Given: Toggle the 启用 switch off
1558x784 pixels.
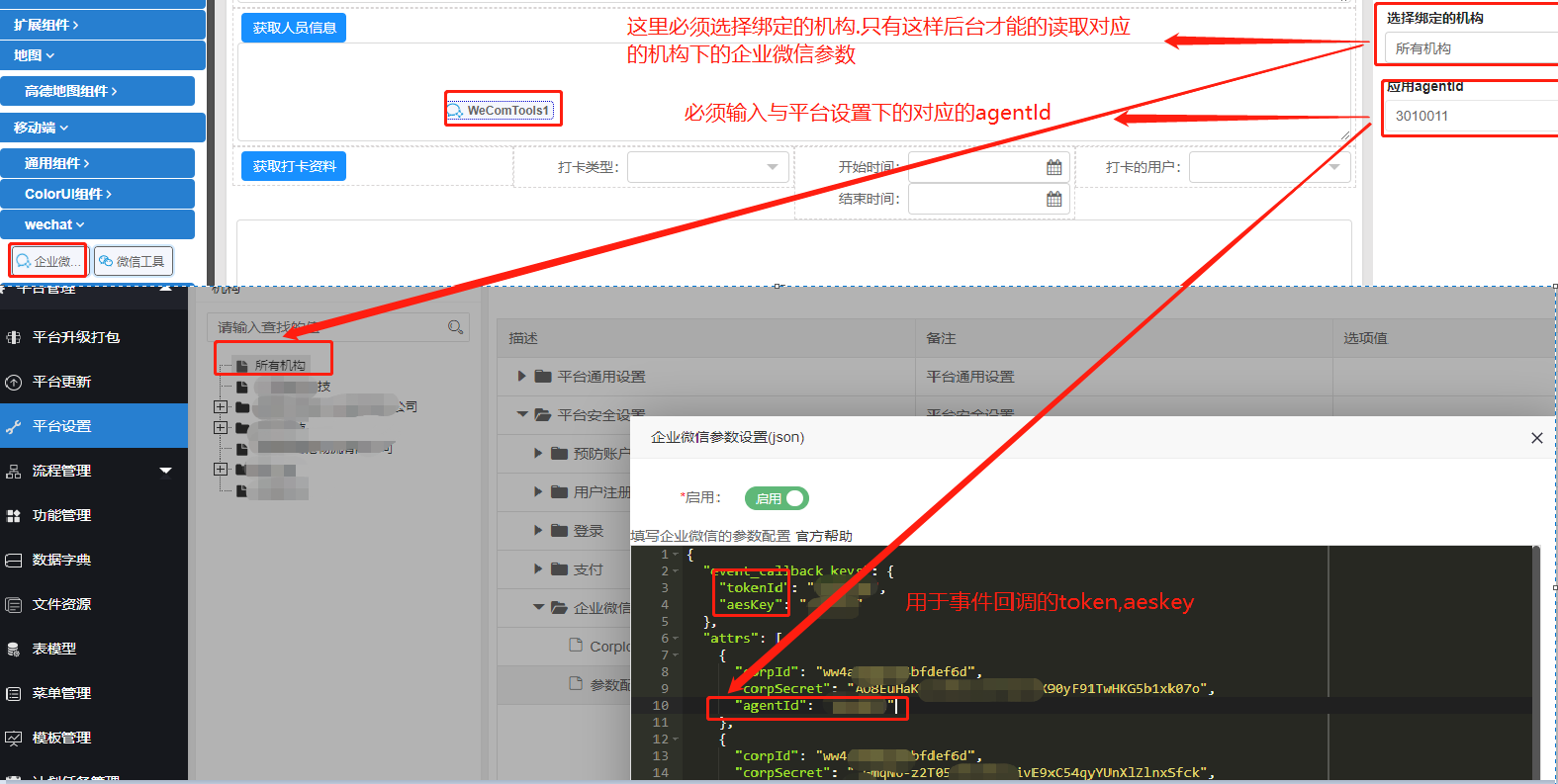Looking at the screenshot, I should click(x=777, y=498).
